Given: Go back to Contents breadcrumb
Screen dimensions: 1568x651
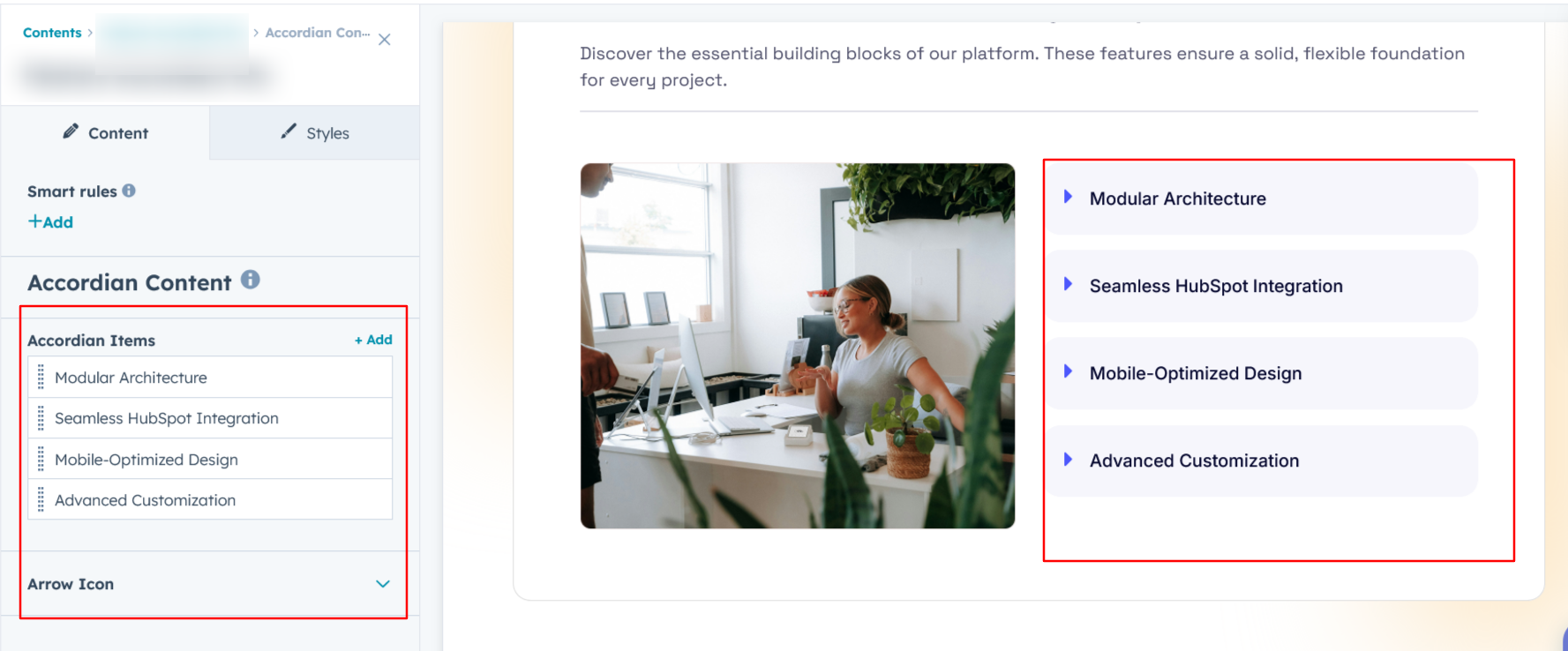Looking at the screenshot, I should pyautogui.click(x=52, y=33).
